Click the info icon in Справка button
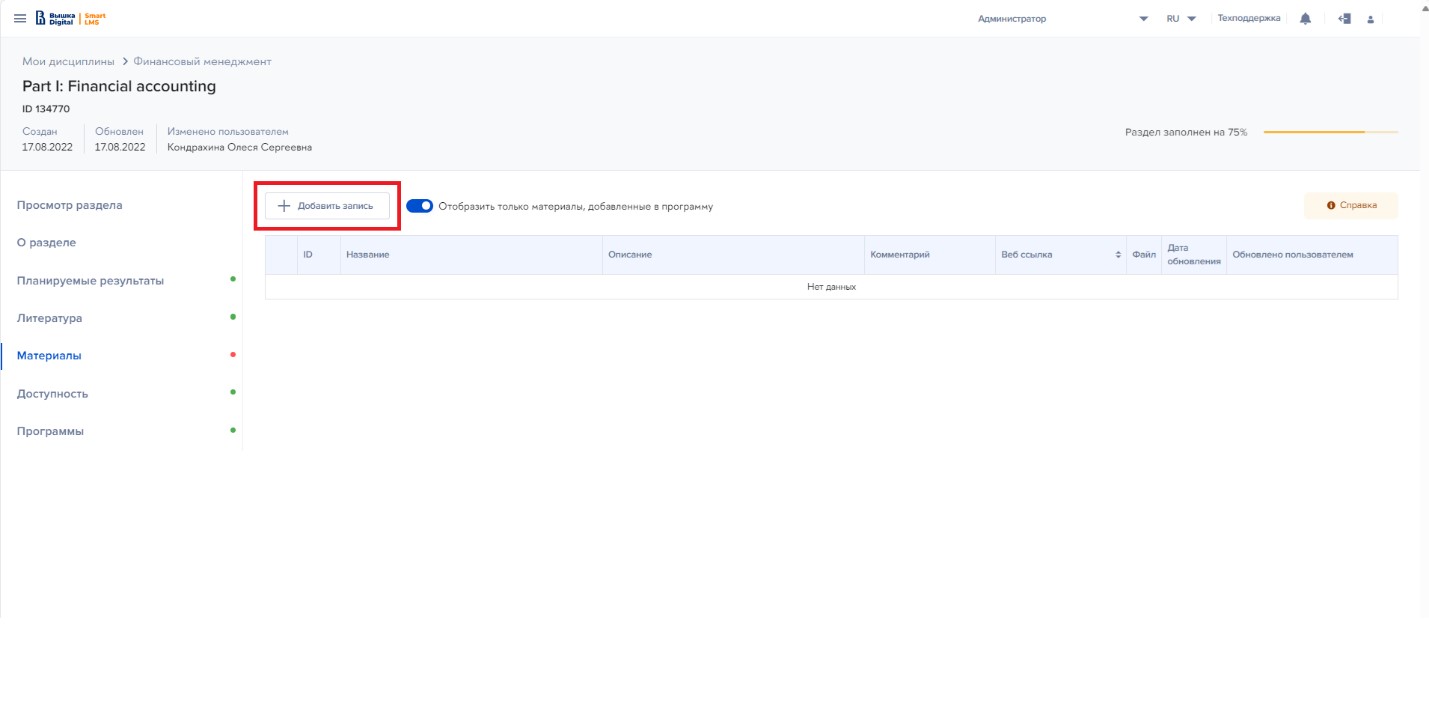 (x=1331, y=206)
